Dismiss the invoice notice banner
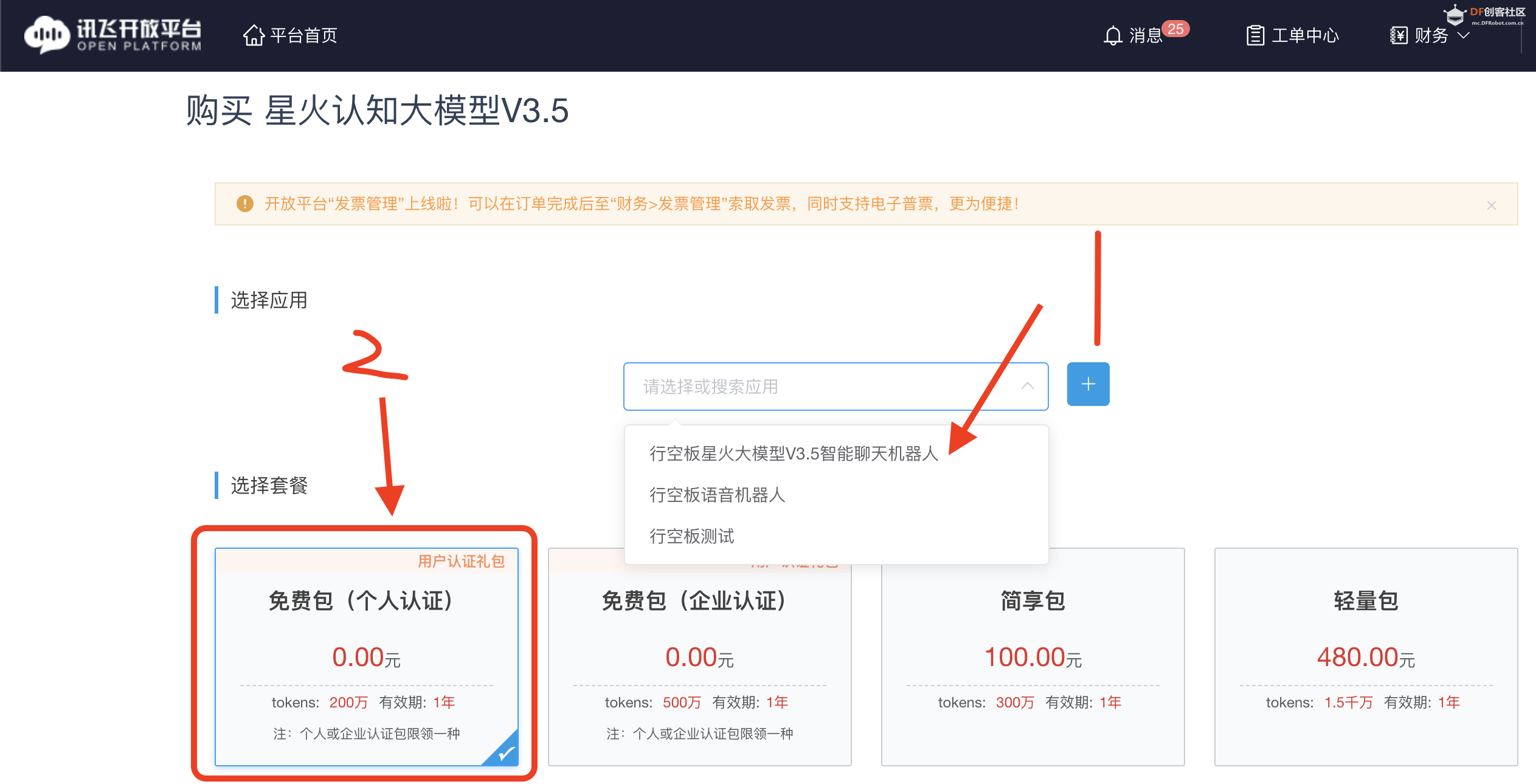 [x=1492, y=205]
